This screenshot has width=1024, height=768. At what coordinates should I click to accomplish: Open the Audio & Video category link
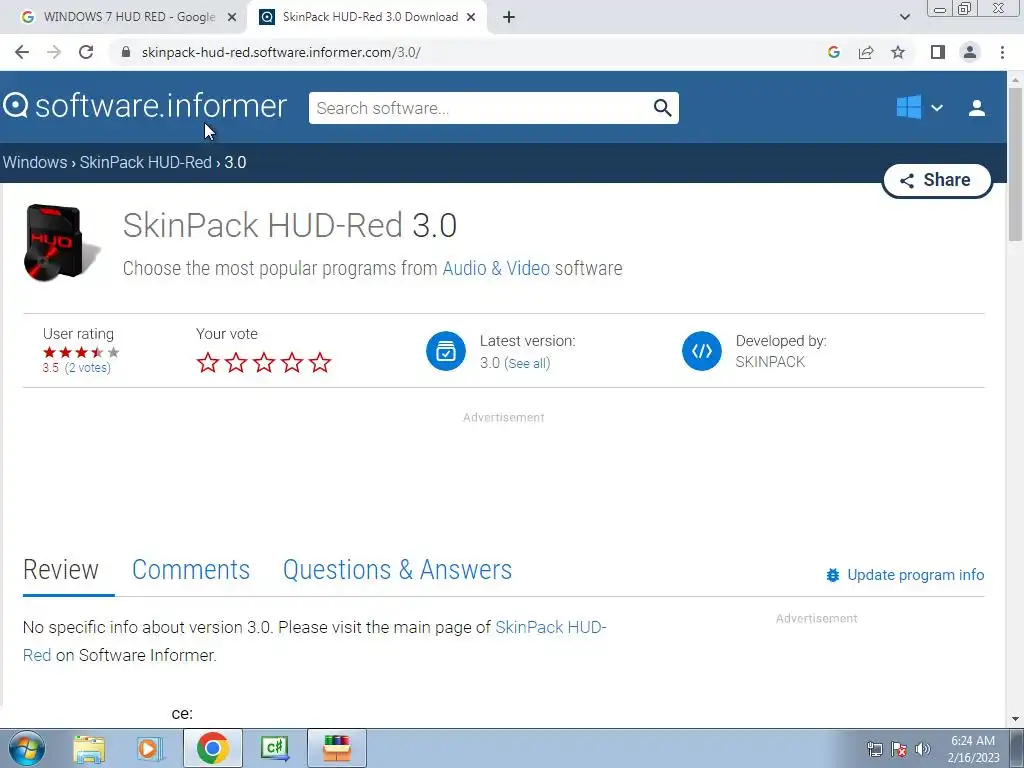pyautogui.click(x=496, y=268)
